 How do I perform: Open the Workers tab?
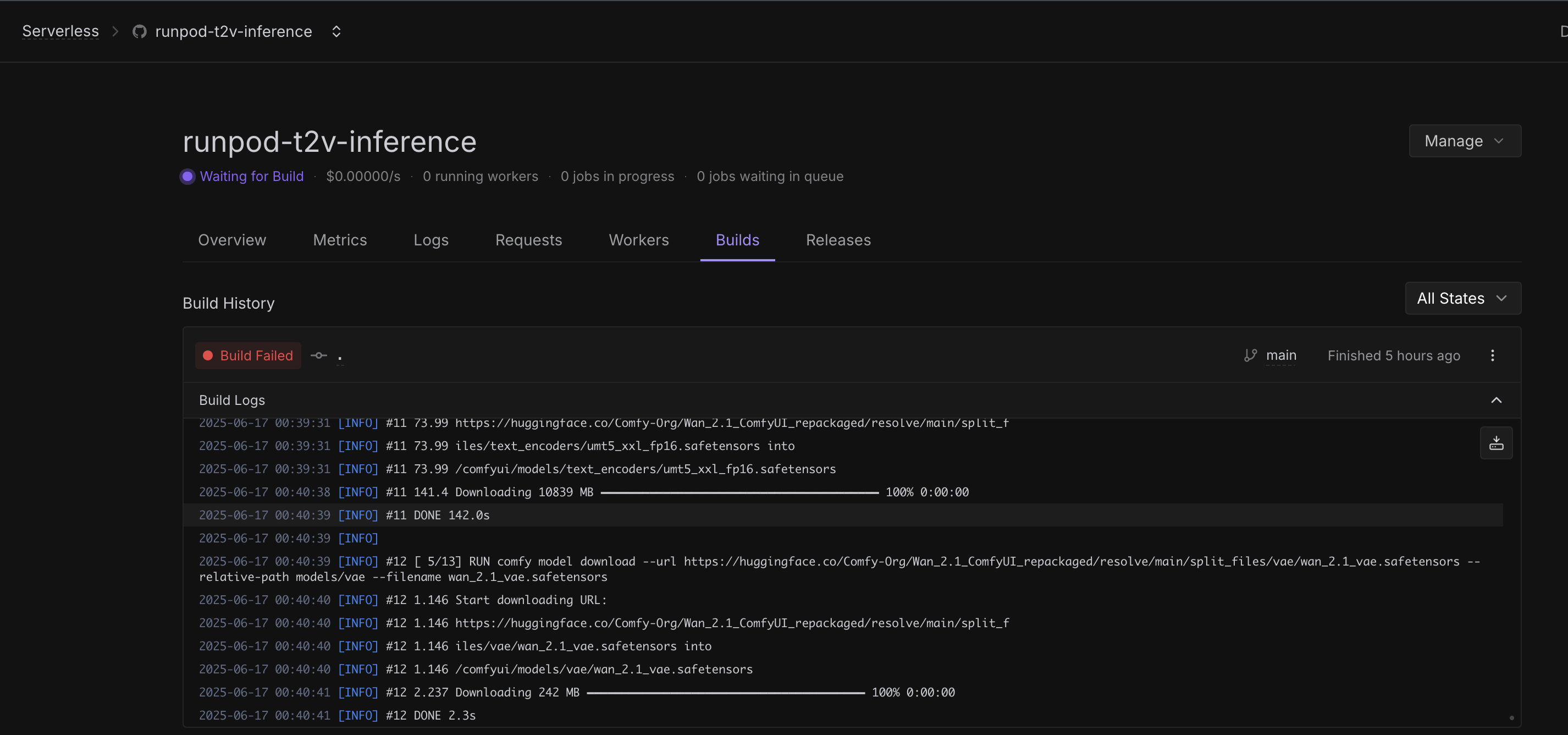pyautogui.click(x=638, y=240)
